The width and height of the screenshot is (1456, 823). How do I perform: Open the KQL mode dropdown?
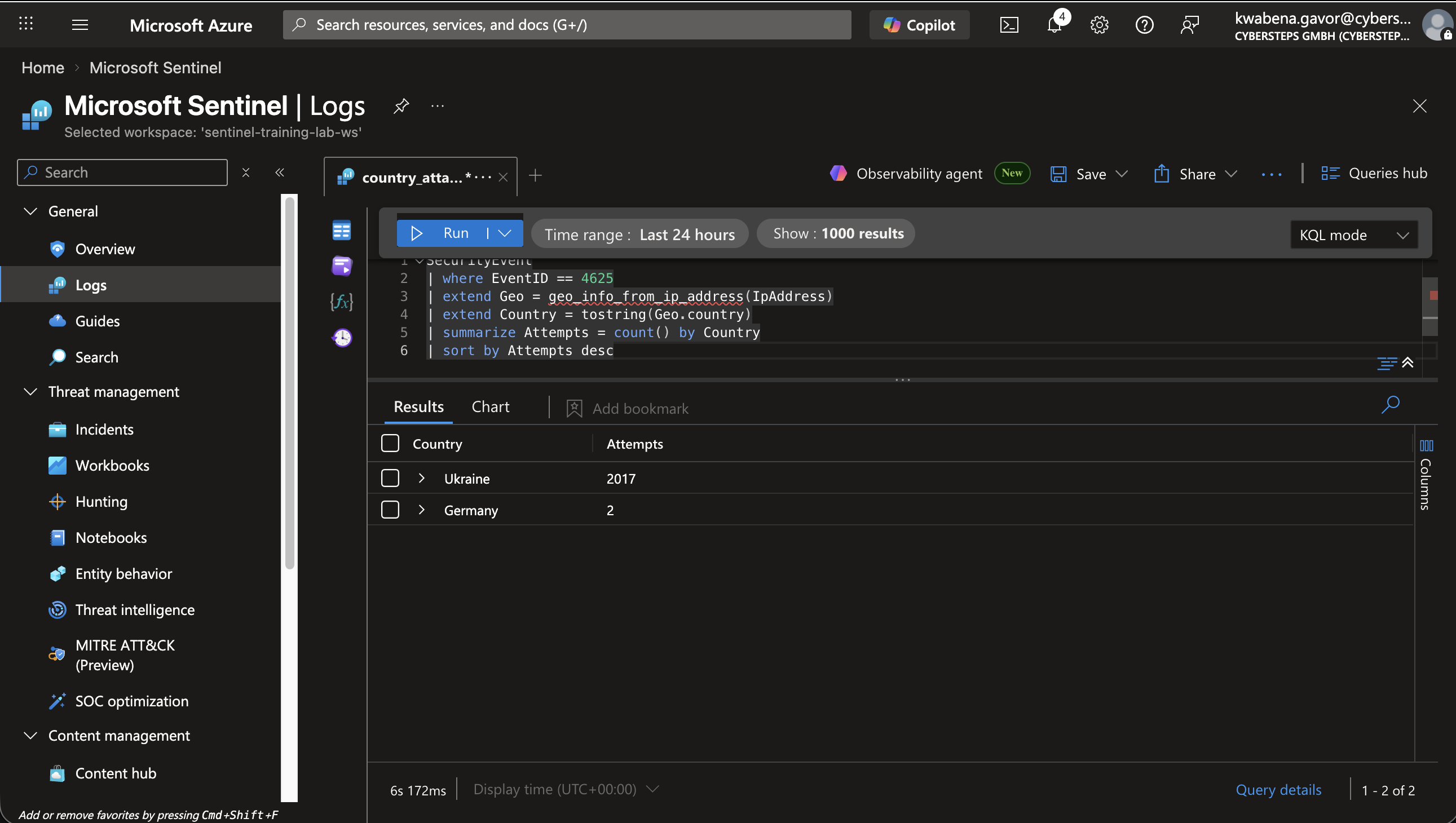[1354, 235]
